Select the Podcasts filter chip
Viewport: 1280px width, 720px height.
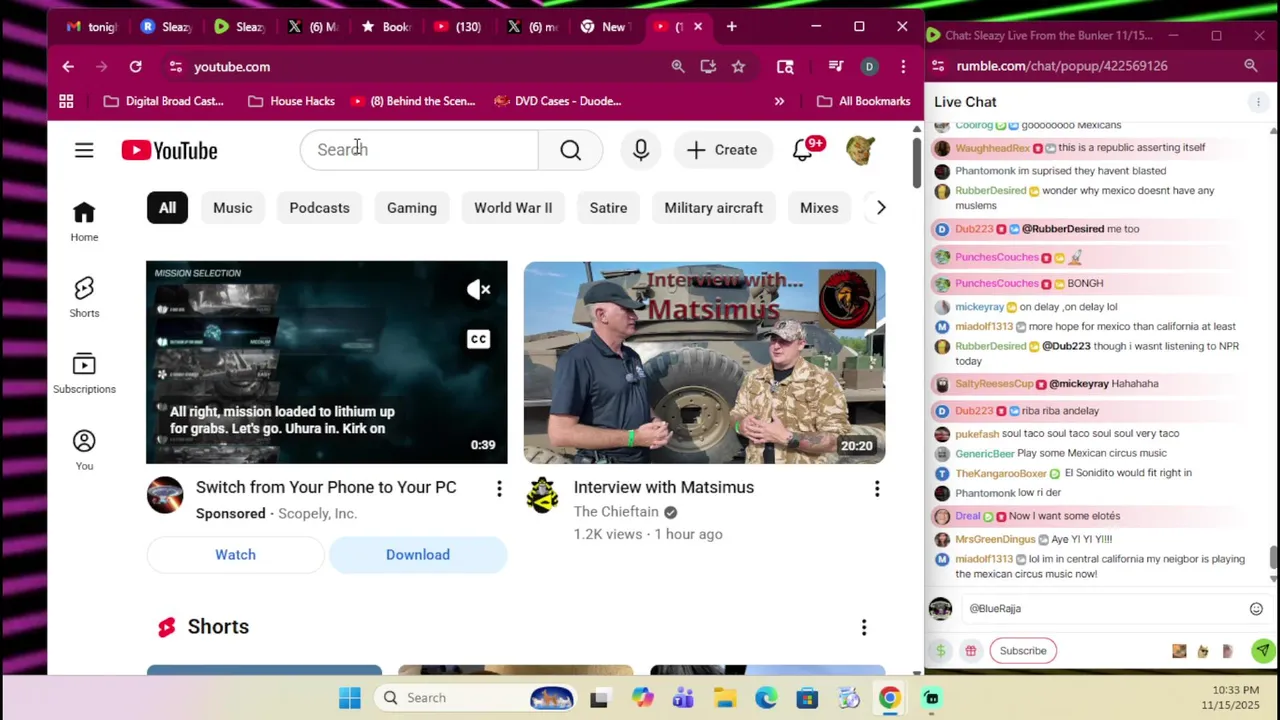pos(319,208)
